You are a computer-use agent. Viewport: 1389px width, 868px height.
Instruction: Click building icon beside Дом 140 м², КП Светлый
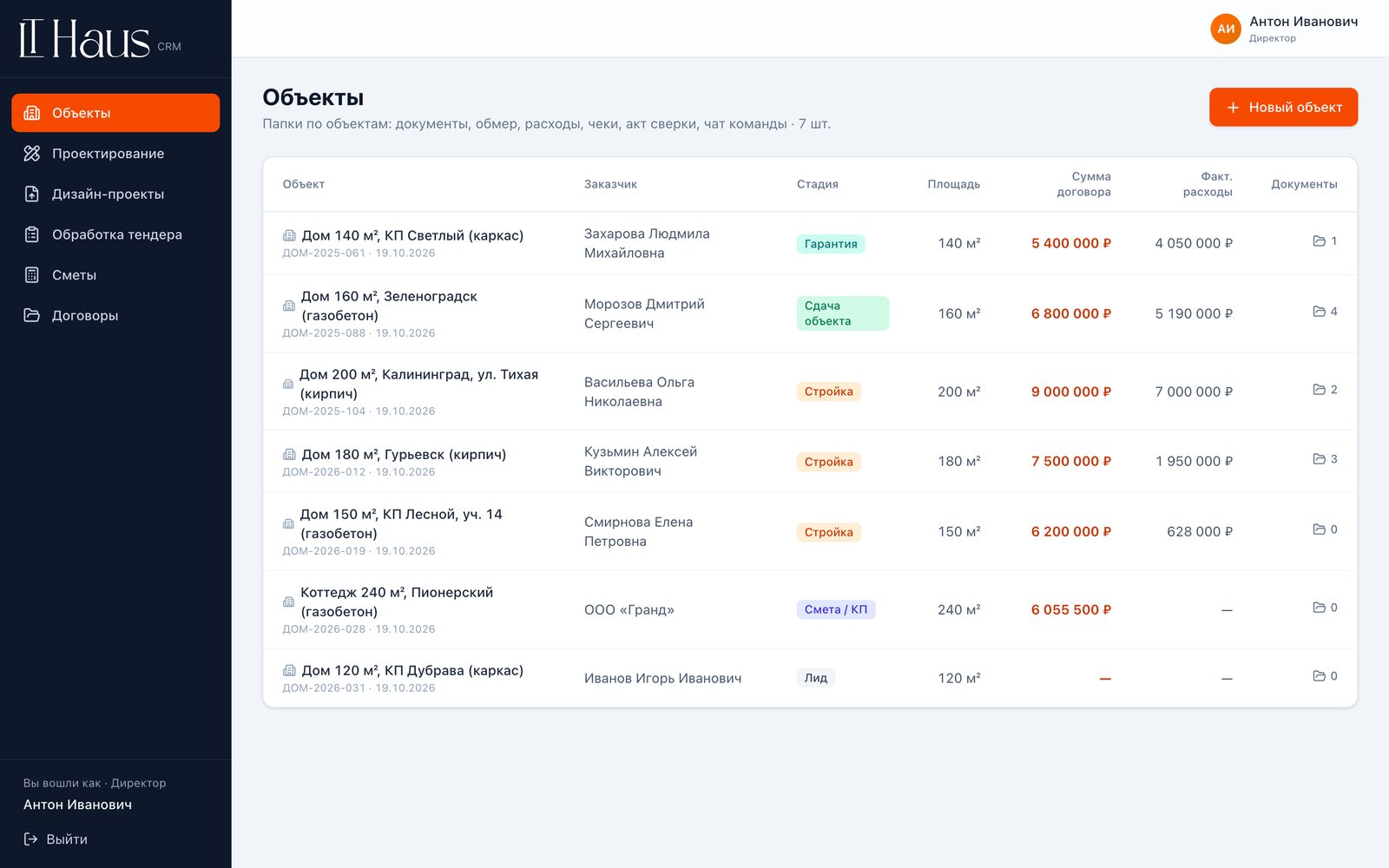click(289, 236)
